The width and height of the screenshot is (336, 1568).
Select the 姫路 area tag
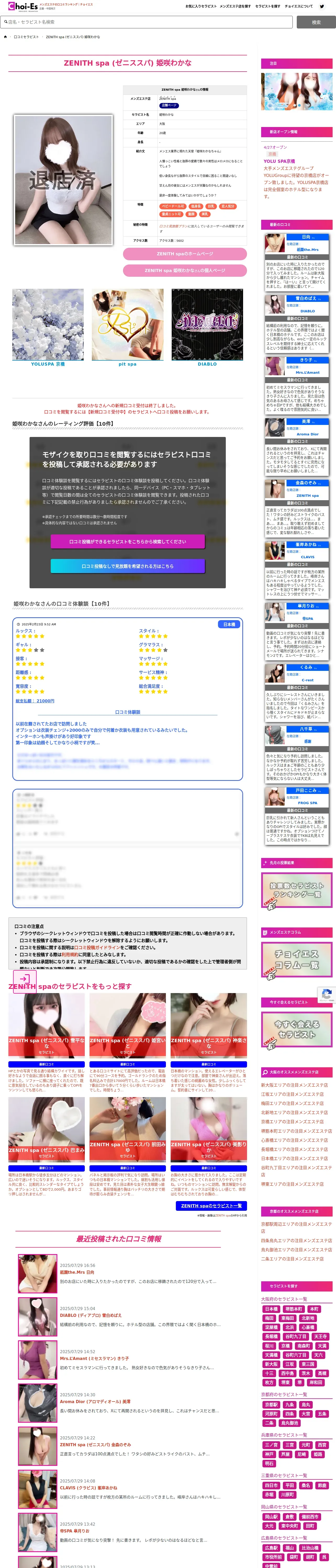(x=318, y=1454)
